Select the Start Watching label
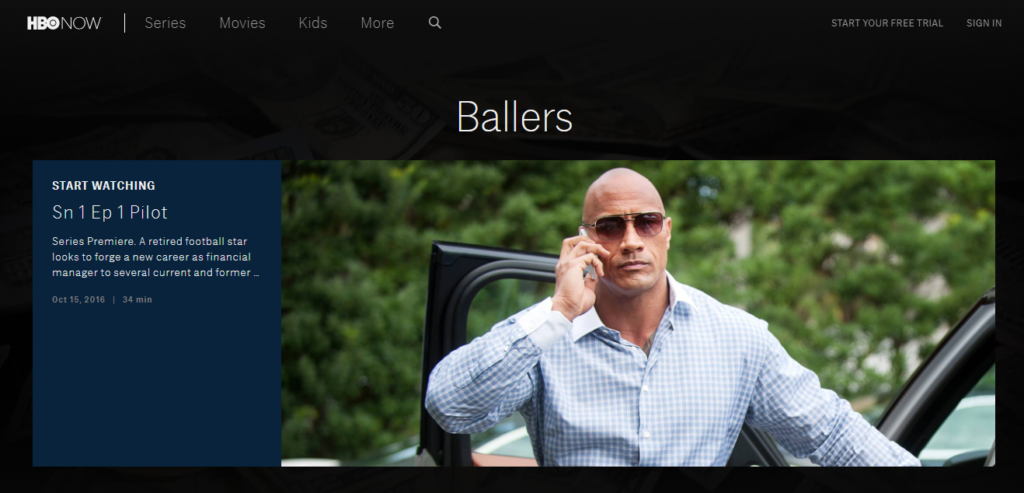1024x493 pixels. tap(104, 185)
